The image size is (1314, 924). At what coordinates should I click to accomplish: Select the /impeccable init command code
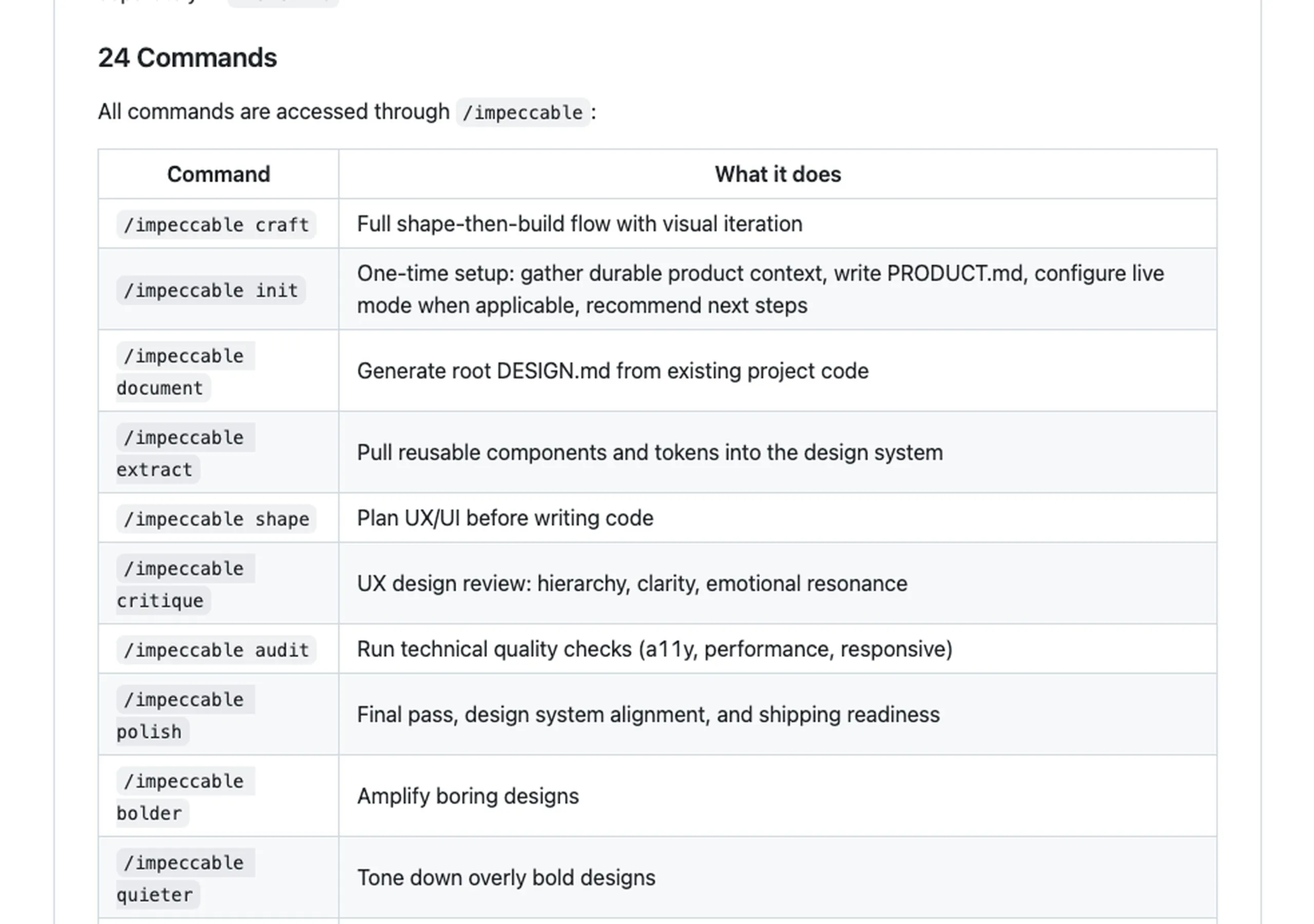(x=210, y=290)
